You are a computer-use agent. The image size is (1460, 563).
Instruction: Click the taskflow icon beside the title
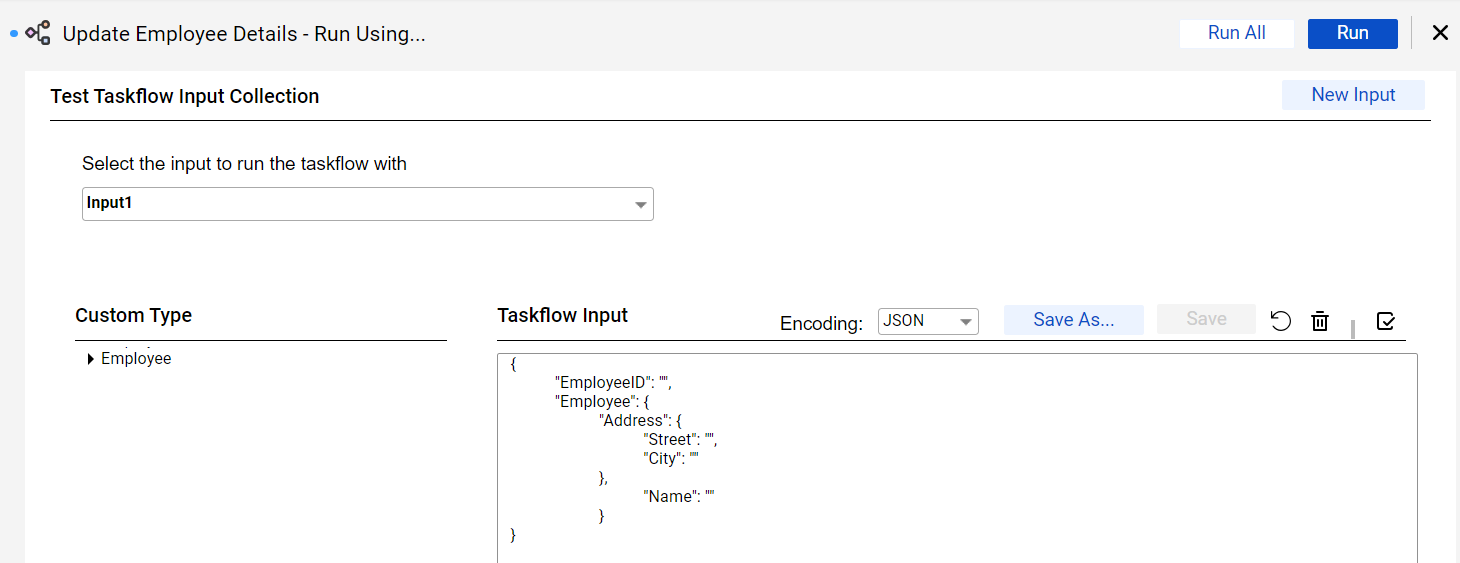[38, 33]
